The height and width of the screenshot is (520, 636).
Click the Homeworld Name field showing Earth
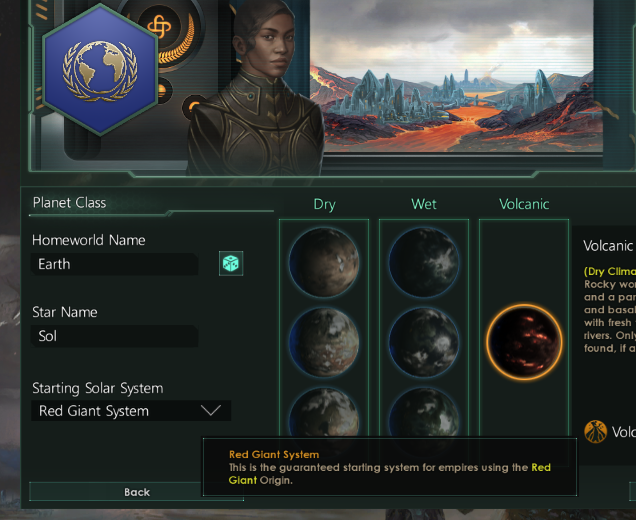pyautogui.click(x=114, y=264)
